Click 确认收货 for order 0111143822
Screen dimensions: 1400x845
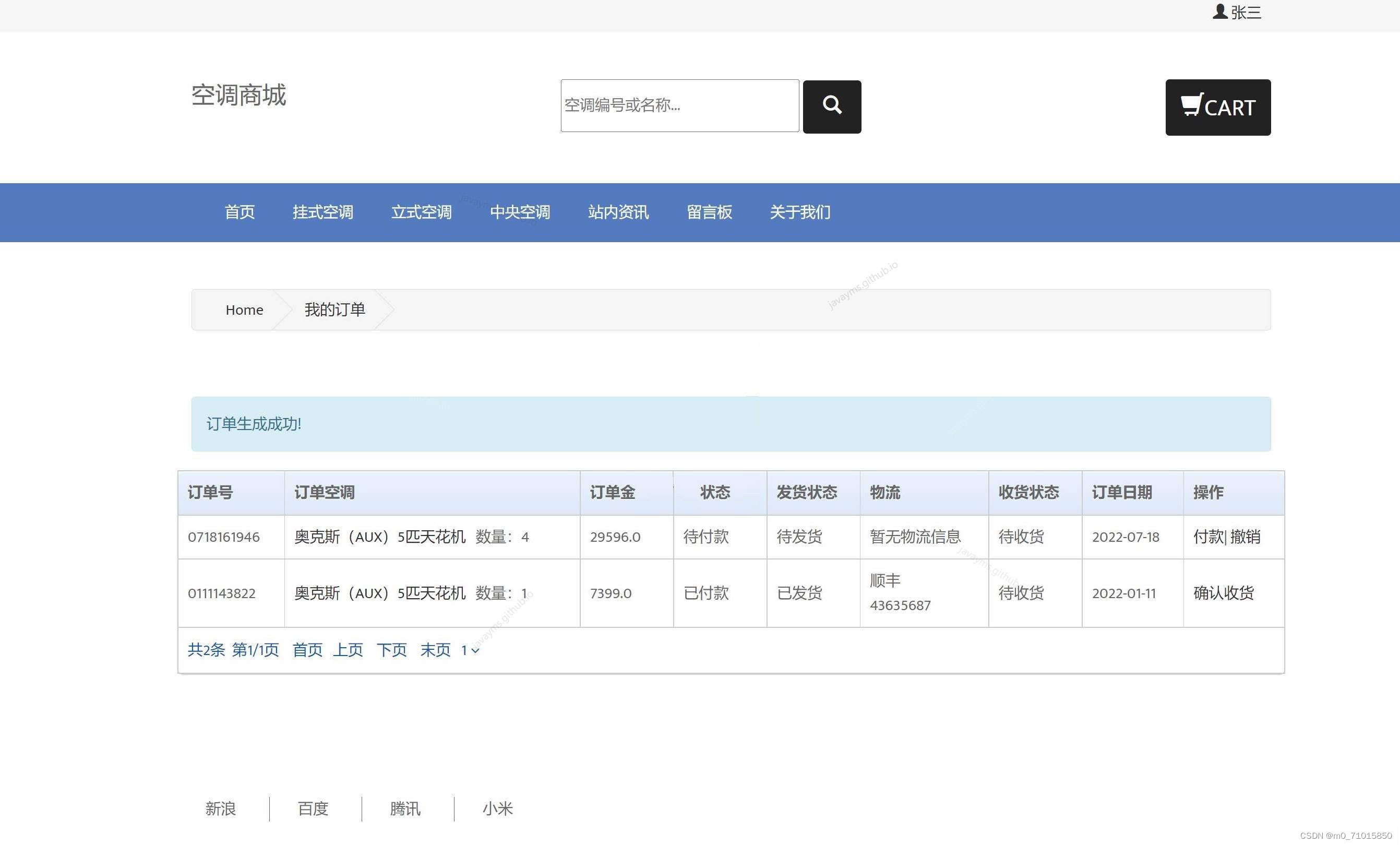click(x=1223, y=593)
